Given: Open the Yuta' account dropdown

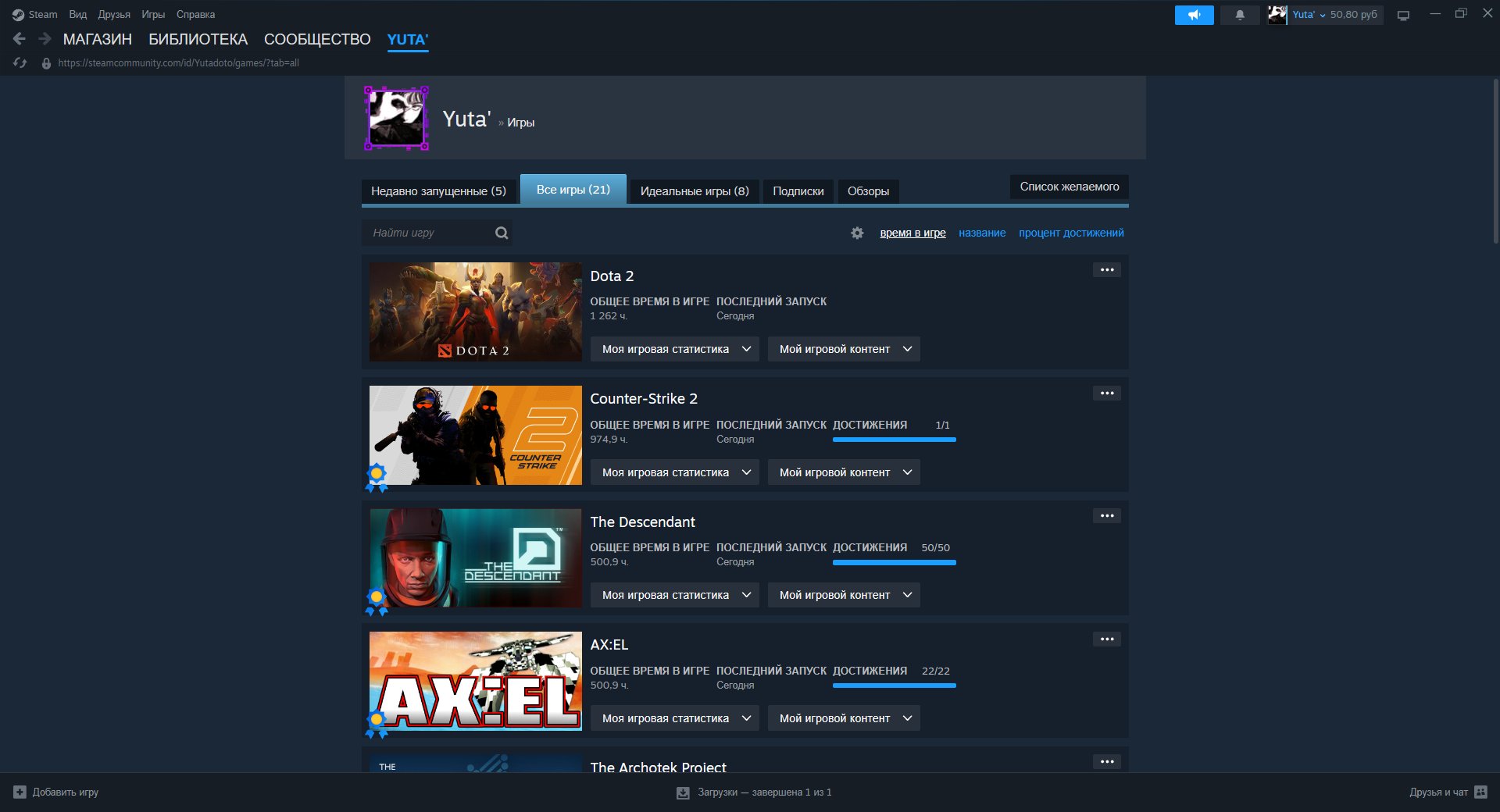Looking at the screenshot, I should coord(1309,15).
